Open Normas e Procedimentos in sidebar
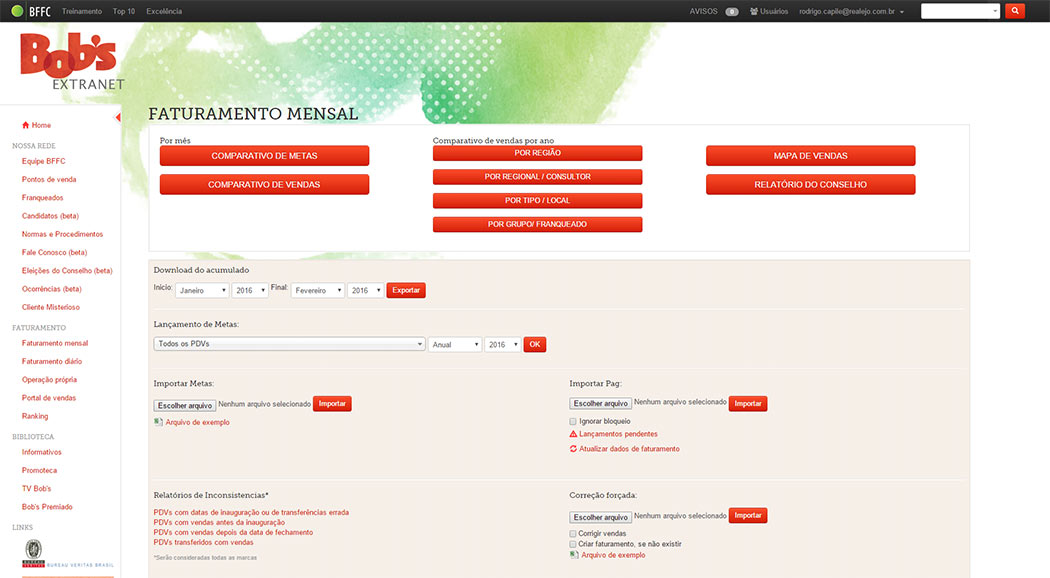Image resolution: width=1050 pixels, height=578 pixels. [x=62, y=234]
